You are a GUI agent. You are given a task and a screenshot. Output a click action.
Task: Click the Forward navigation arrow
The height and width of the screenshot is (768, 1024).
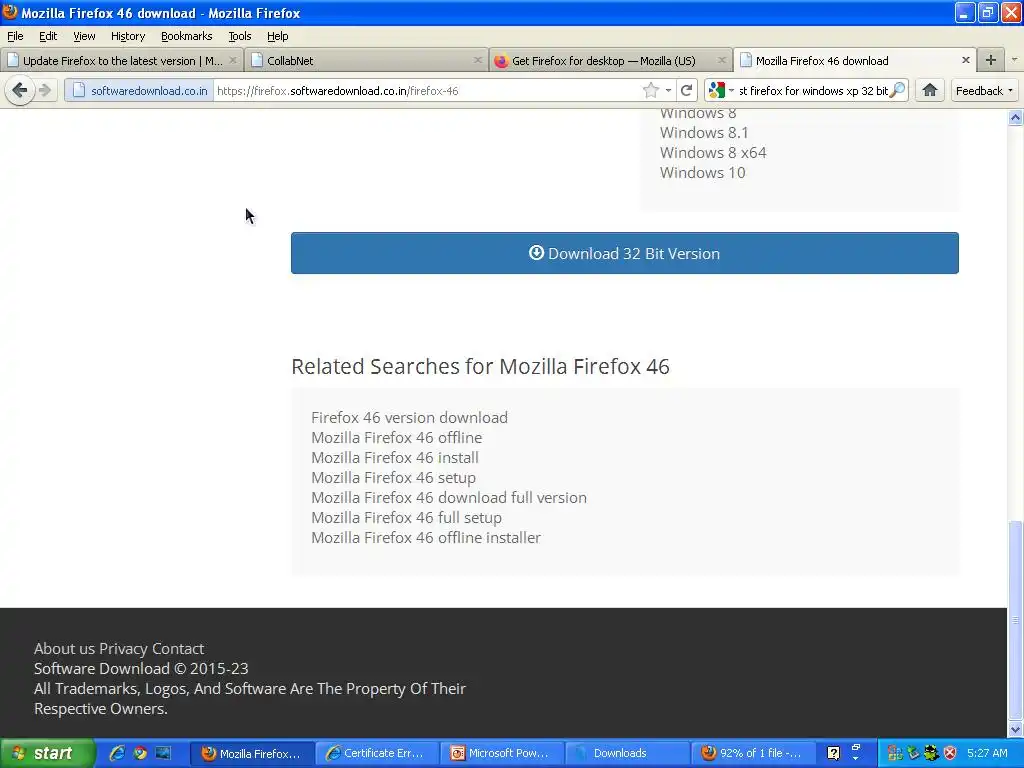click(45, 90)
